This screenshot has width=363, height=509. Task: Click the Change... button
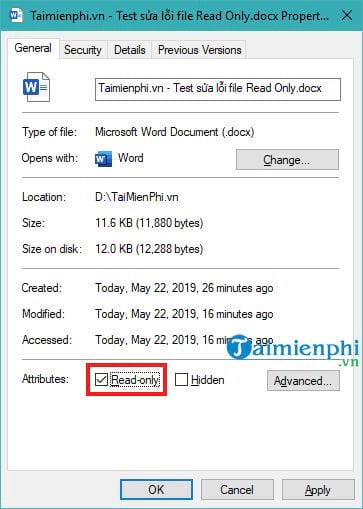click(287, 160)
